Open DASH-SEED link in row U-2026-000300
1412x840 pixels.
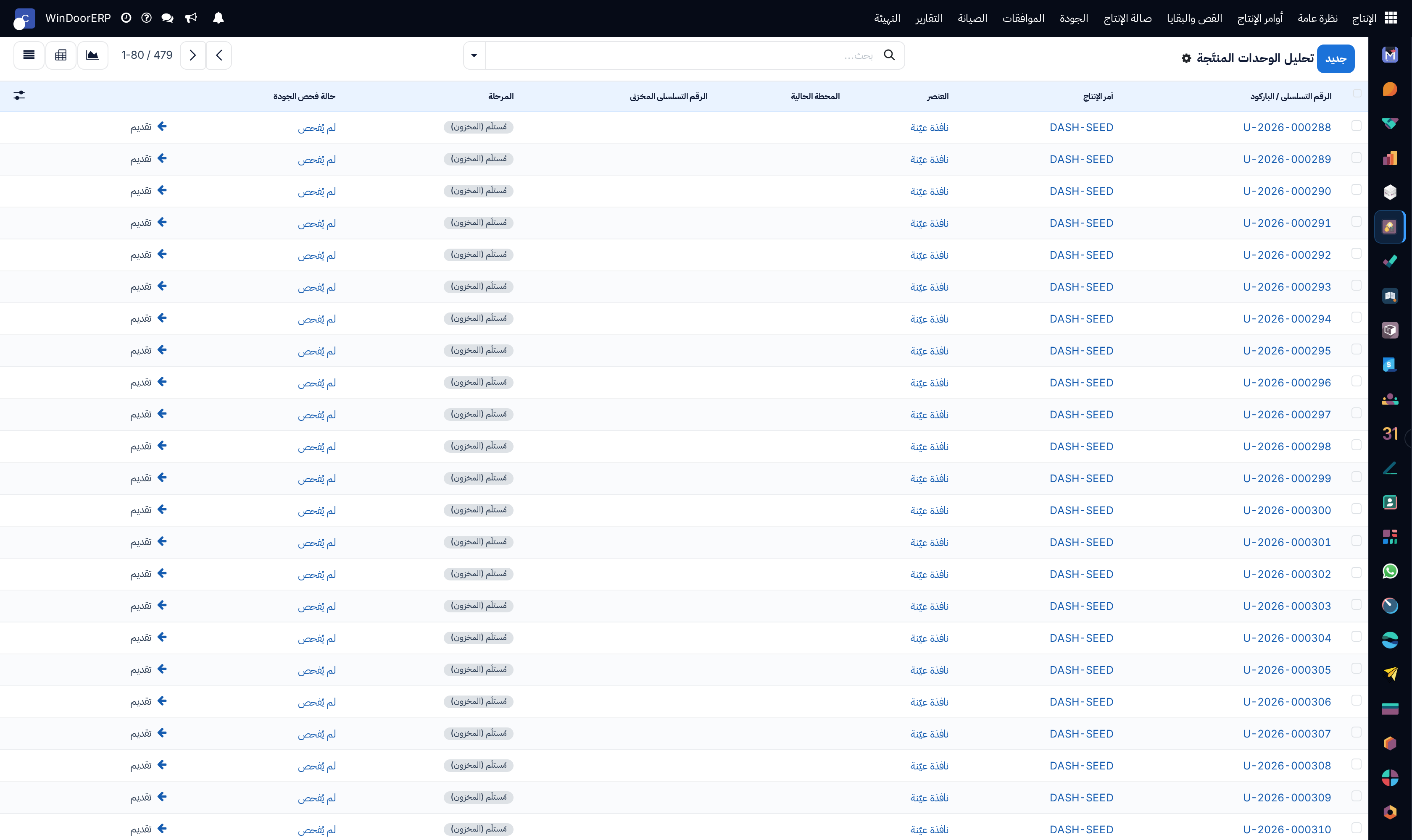click(1081, 511)
